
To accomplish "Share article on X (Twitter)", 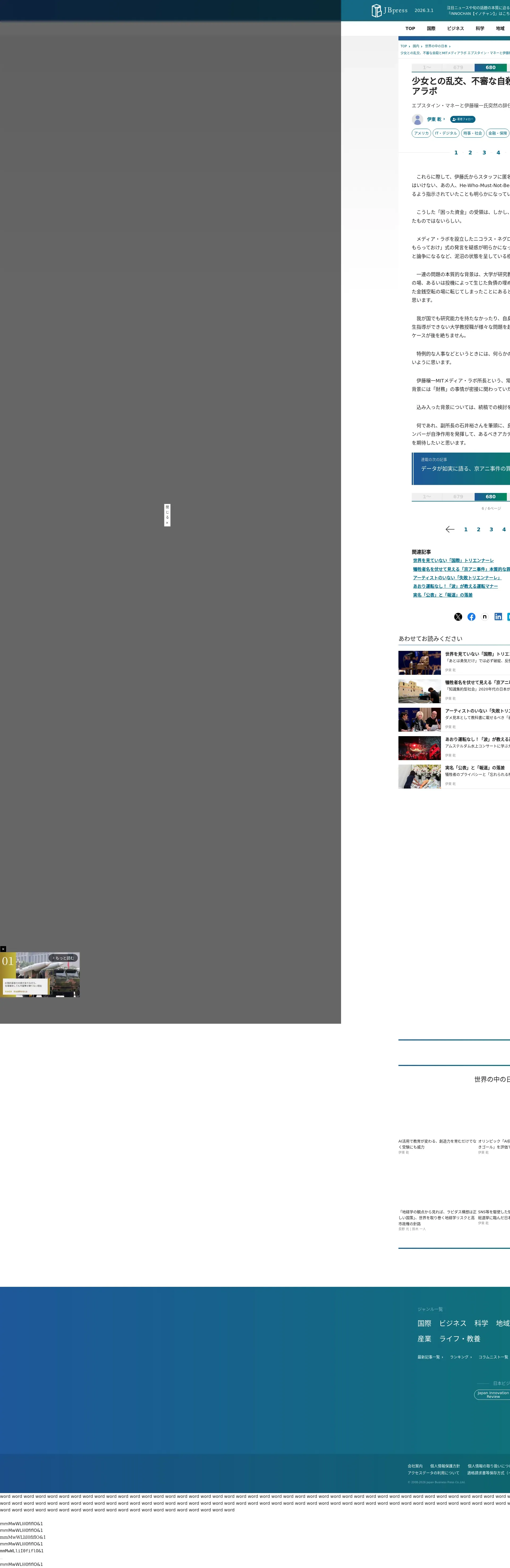I will tap(458, 617).
